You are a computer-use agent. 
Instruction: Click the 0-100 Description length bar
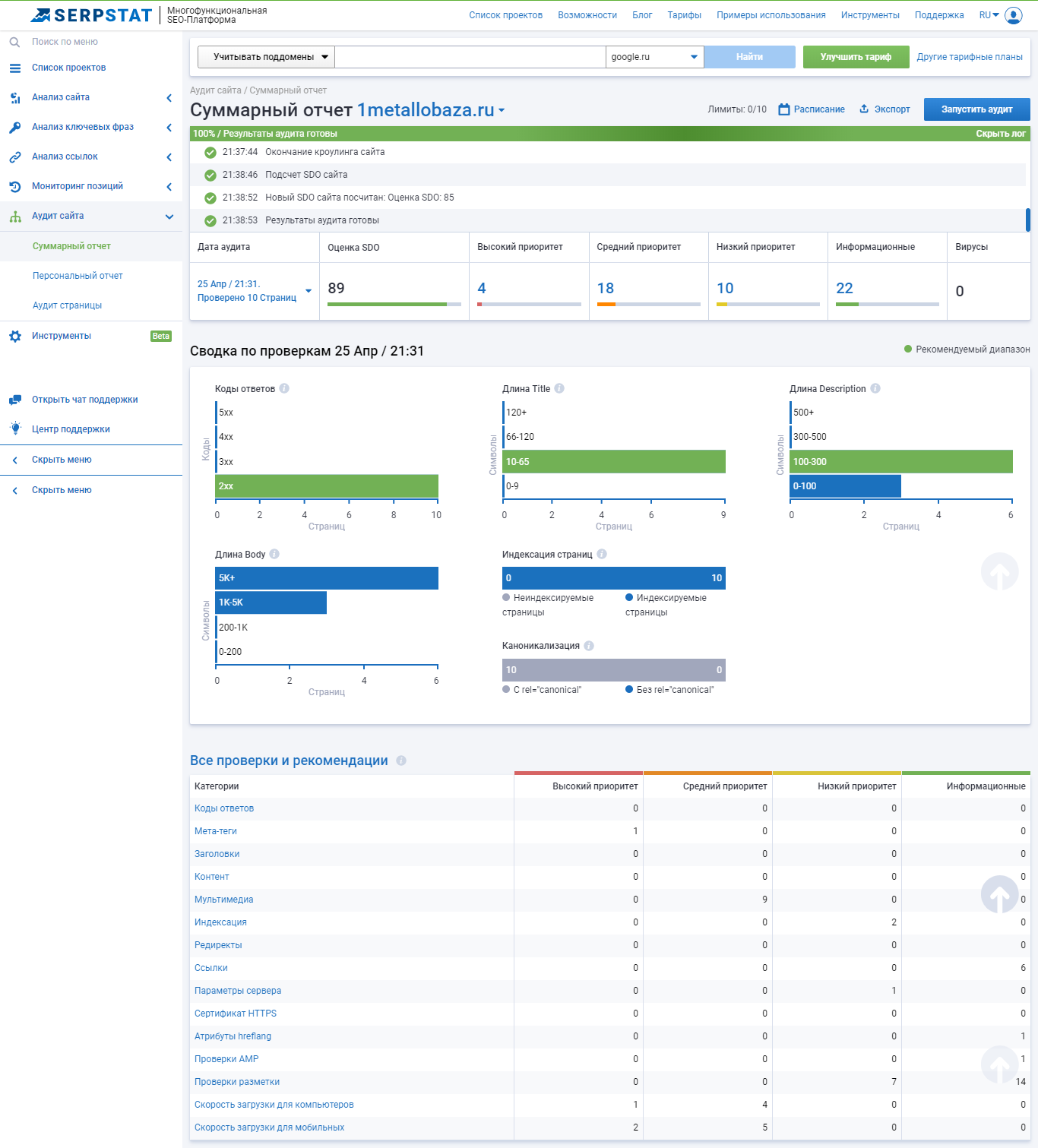845,486
